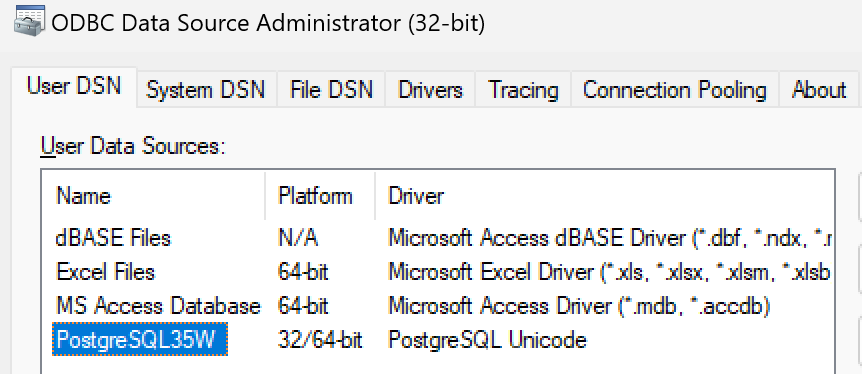Select the MS Access Database entry
This screenshot has width=862, height=374.
[158, 306]
